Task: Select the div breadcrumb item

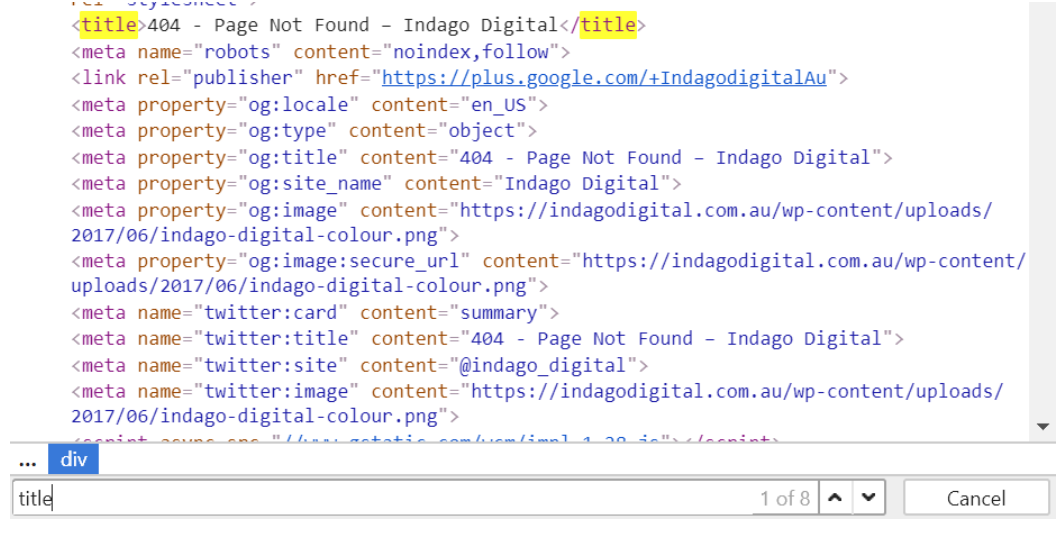Action: tap(74, 459)
